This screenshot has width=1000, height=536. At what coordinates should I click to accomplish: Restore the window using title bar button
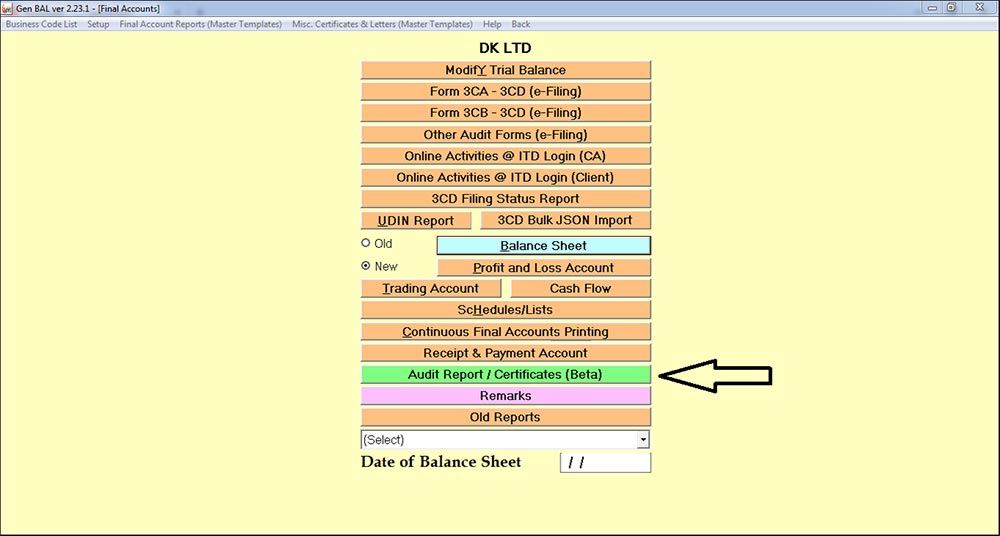coord(951,8)
